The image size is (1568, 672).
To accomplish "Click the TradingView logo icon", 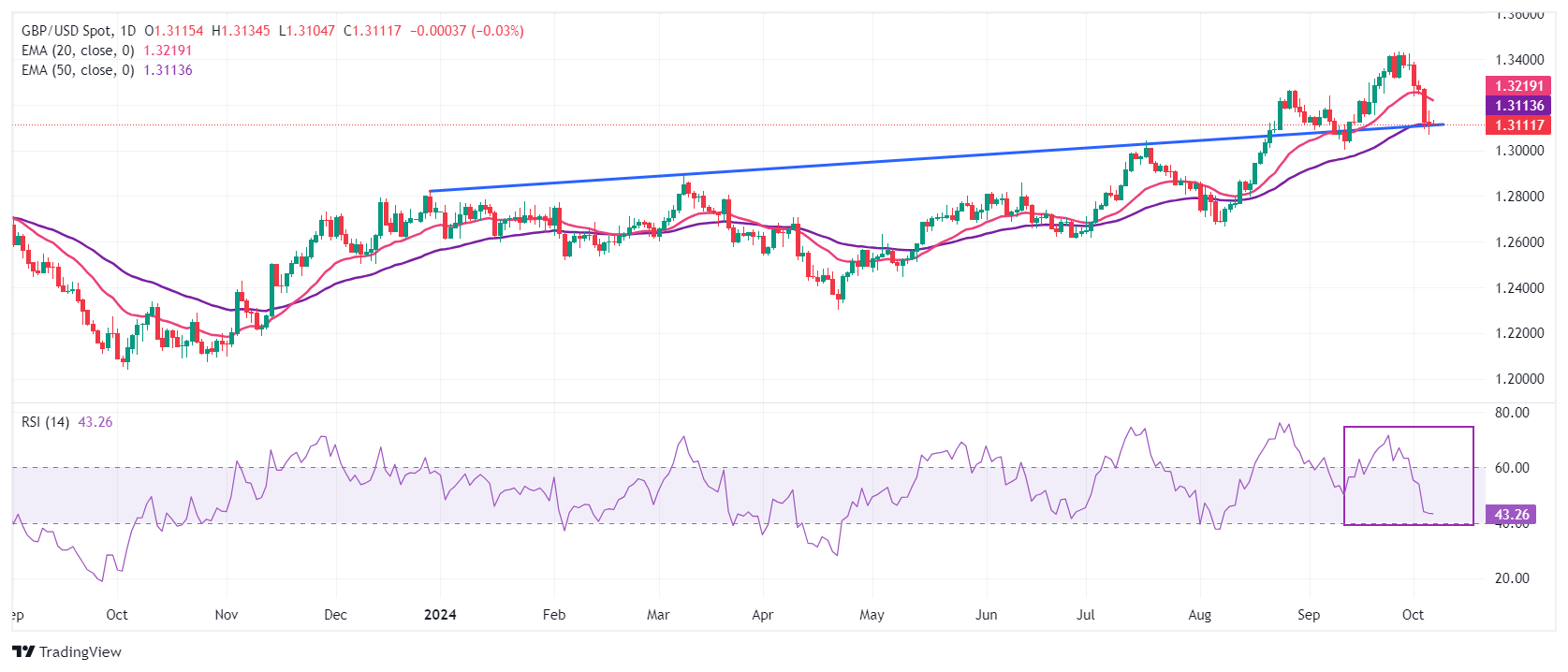I will coord(23,652).
